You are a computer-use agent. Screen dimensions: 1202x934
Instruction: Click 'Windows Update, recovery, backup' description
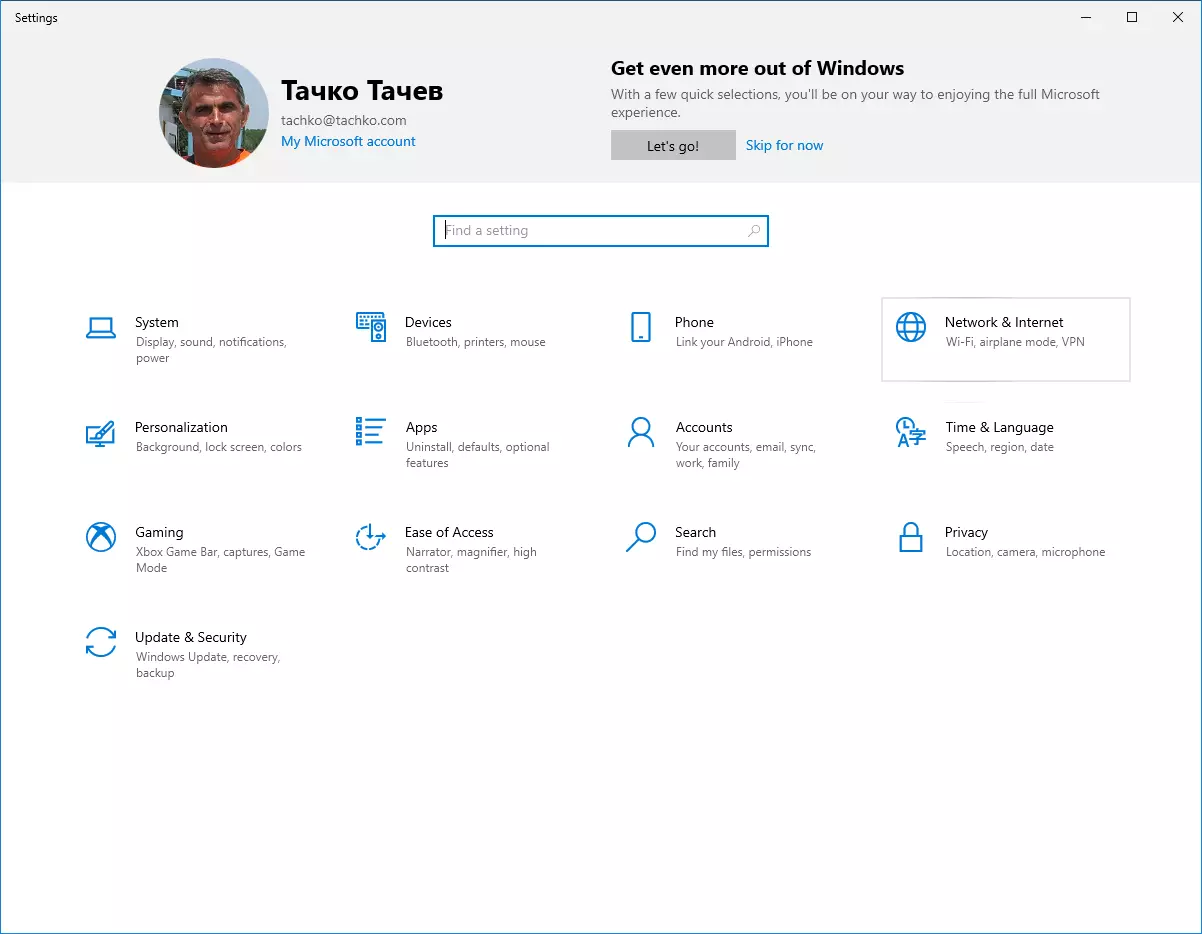[208, 665]
